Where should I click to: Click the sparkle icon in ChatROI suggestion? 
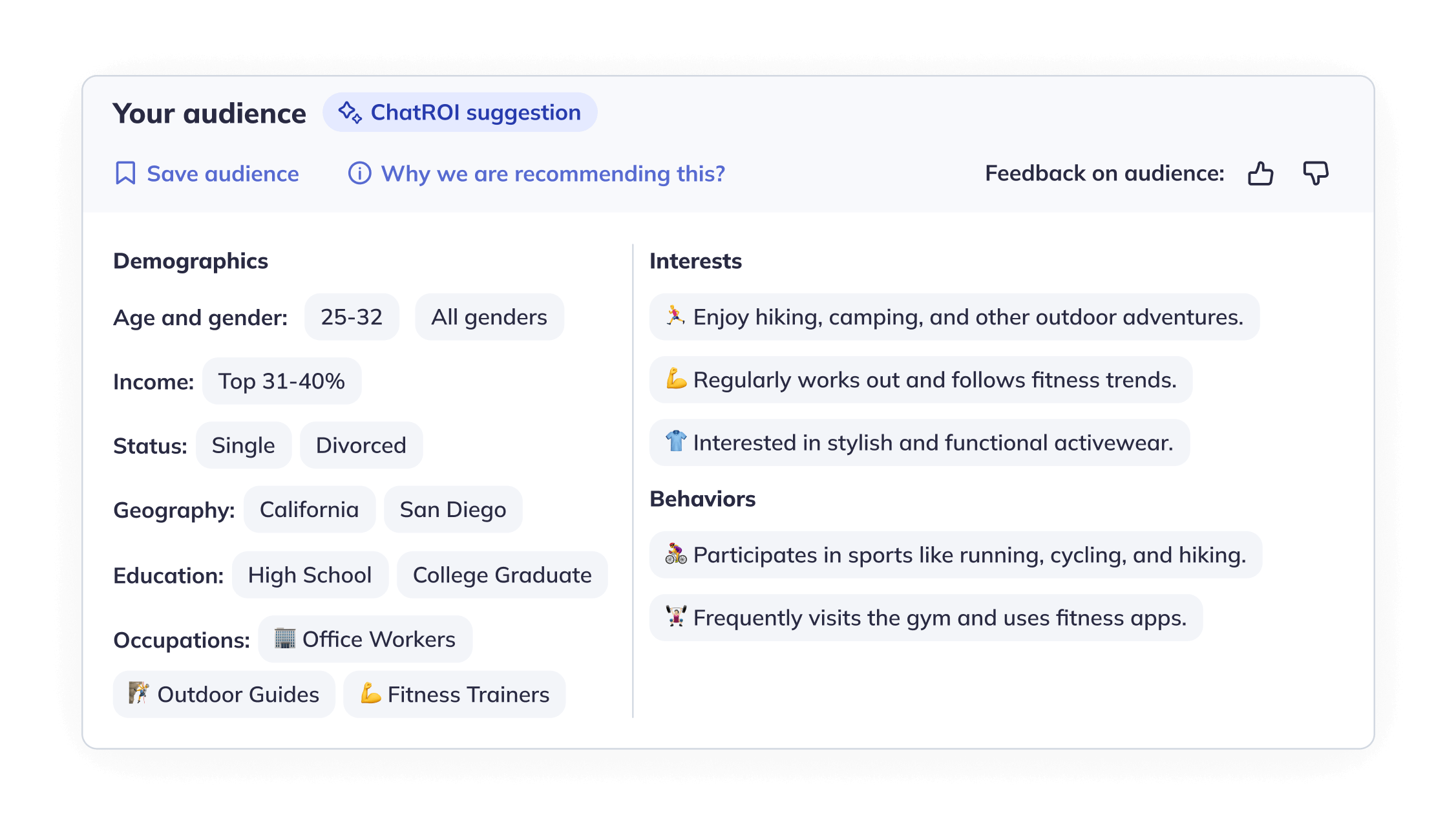[x=350, y=112]
